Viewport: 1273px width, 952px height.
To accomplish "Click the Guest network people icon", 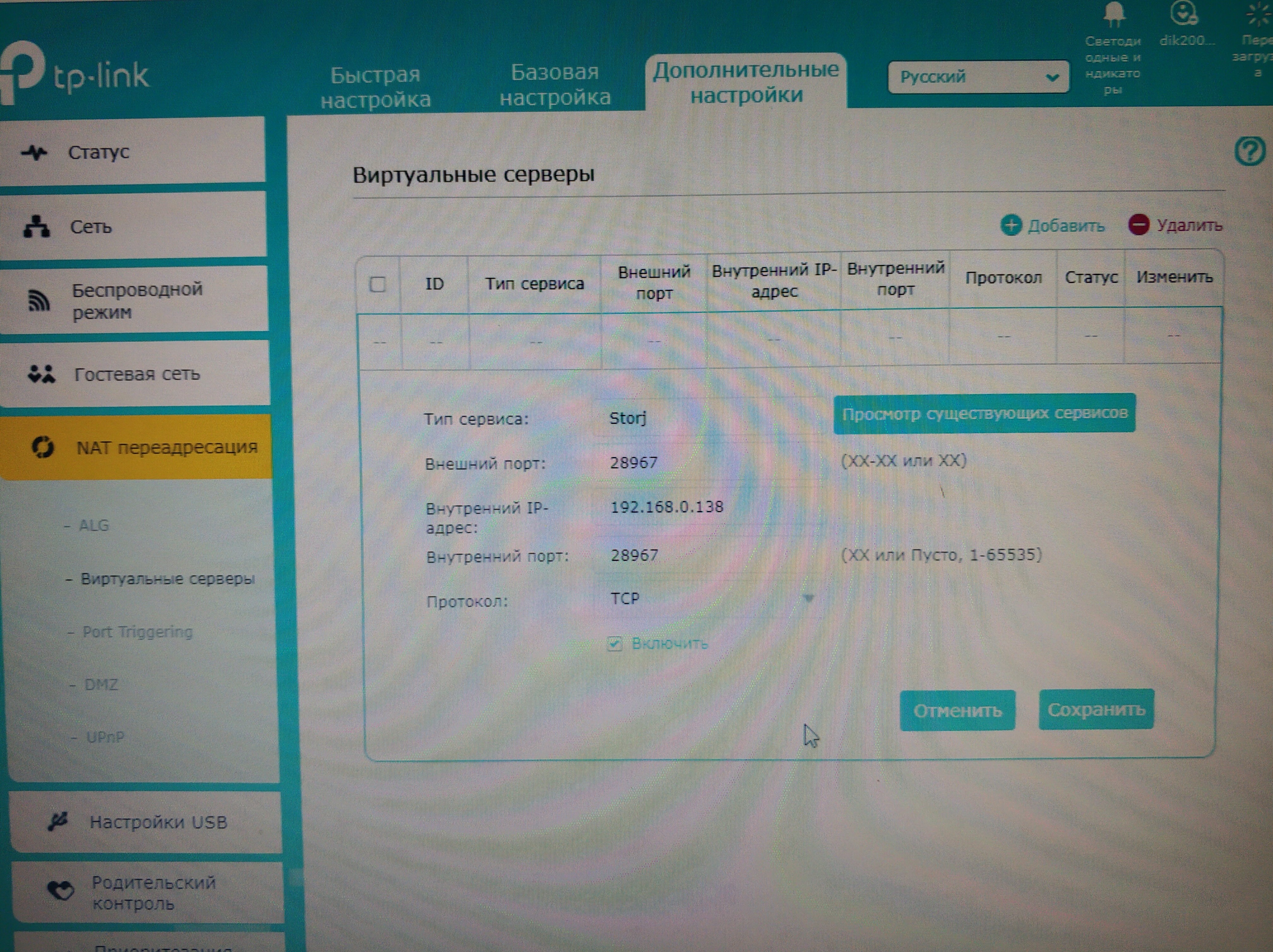I will 41,374.
